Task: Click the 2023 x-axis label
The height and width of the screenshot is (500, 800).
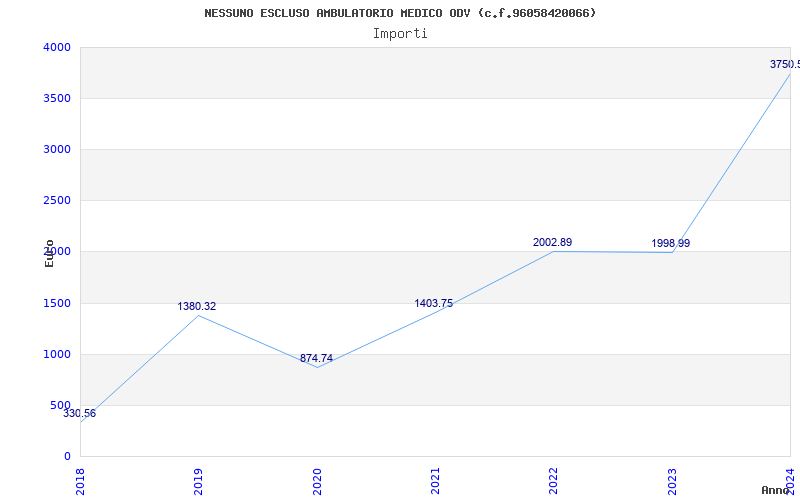Action: click(672, 482)
